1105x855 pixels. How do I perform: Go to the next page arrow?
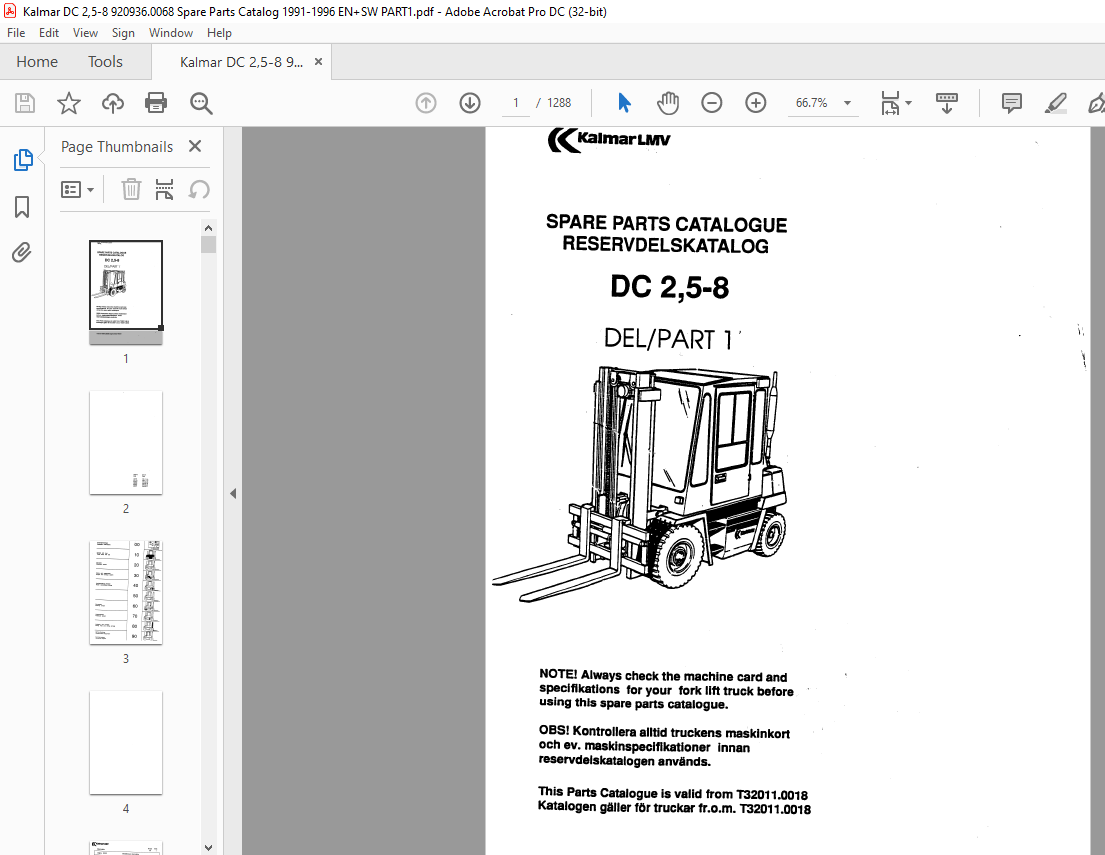point(470,103)
